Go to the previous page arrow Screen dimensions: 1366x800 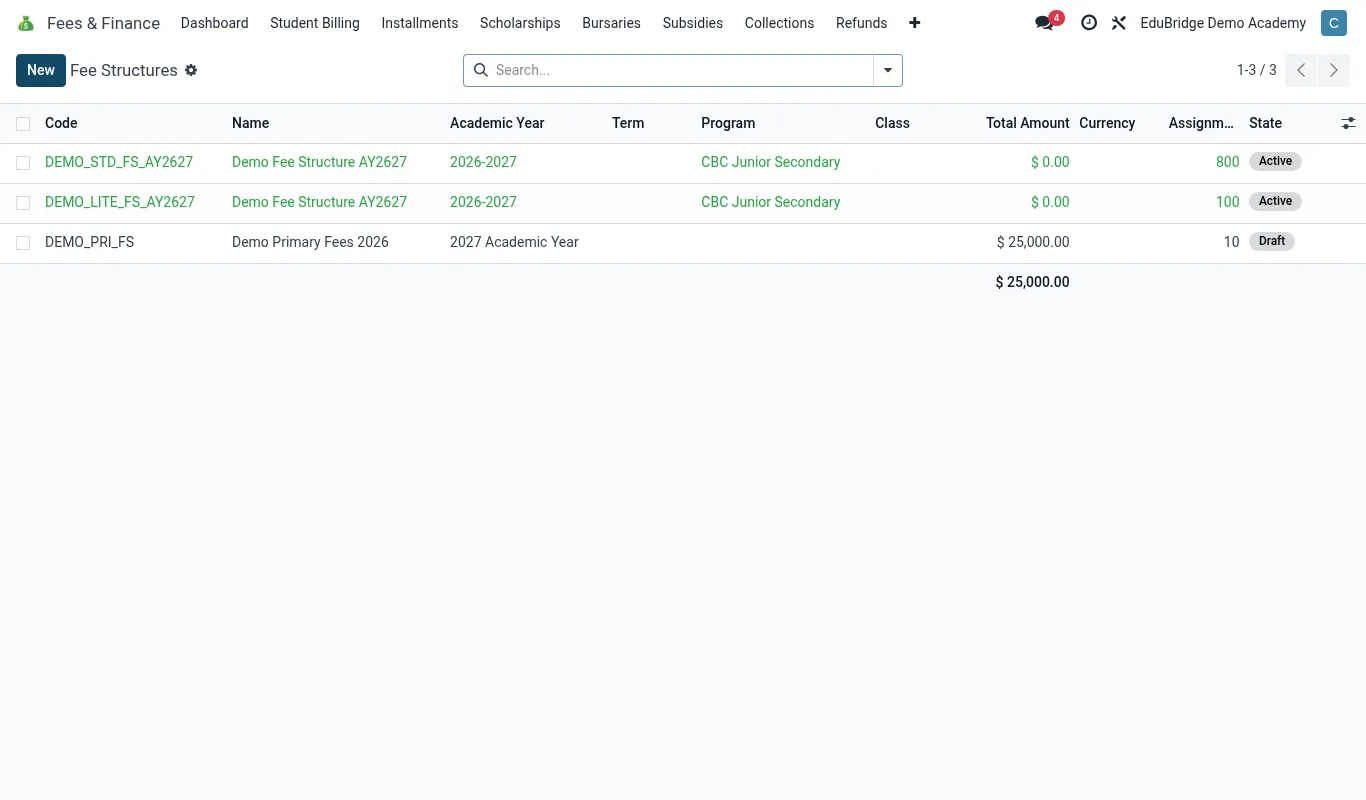tap(1301, 70)
